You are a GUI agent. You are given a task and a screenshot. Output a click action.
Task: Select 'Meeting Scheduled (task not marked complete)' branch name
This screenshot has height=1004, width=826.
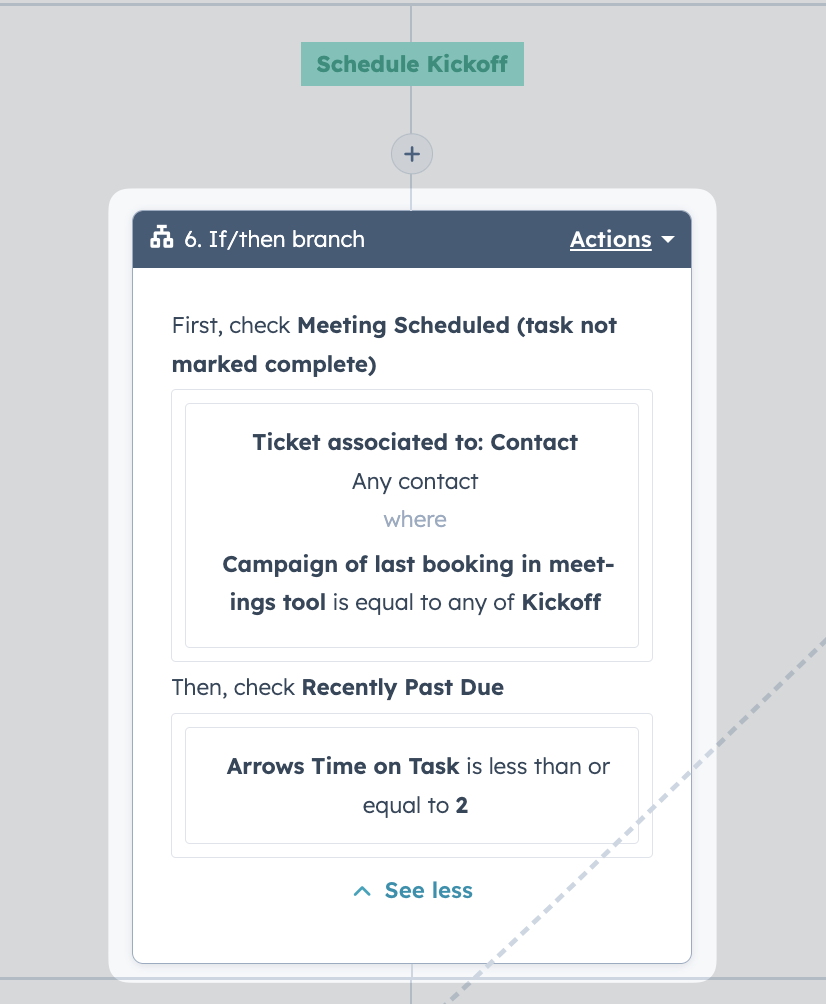coord(394,344)
